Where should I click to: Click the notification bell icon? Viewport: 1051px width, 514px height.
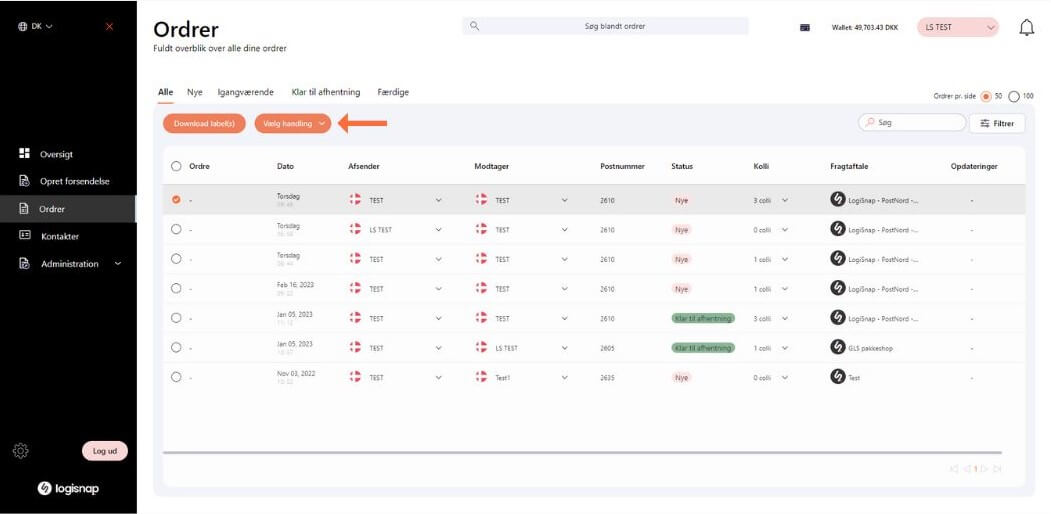[1026, 28]
